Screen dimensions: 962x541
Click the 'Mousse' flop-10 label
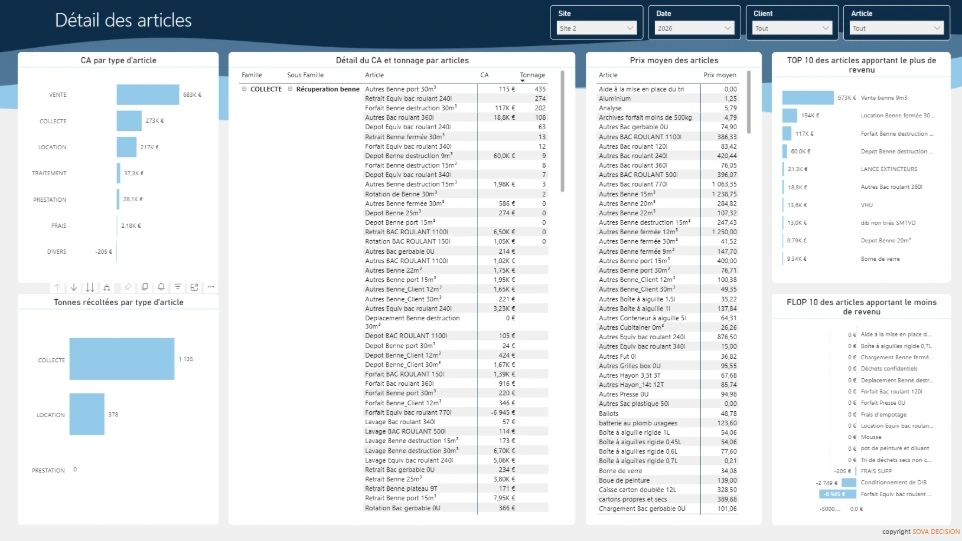click(x=871, y=437)
